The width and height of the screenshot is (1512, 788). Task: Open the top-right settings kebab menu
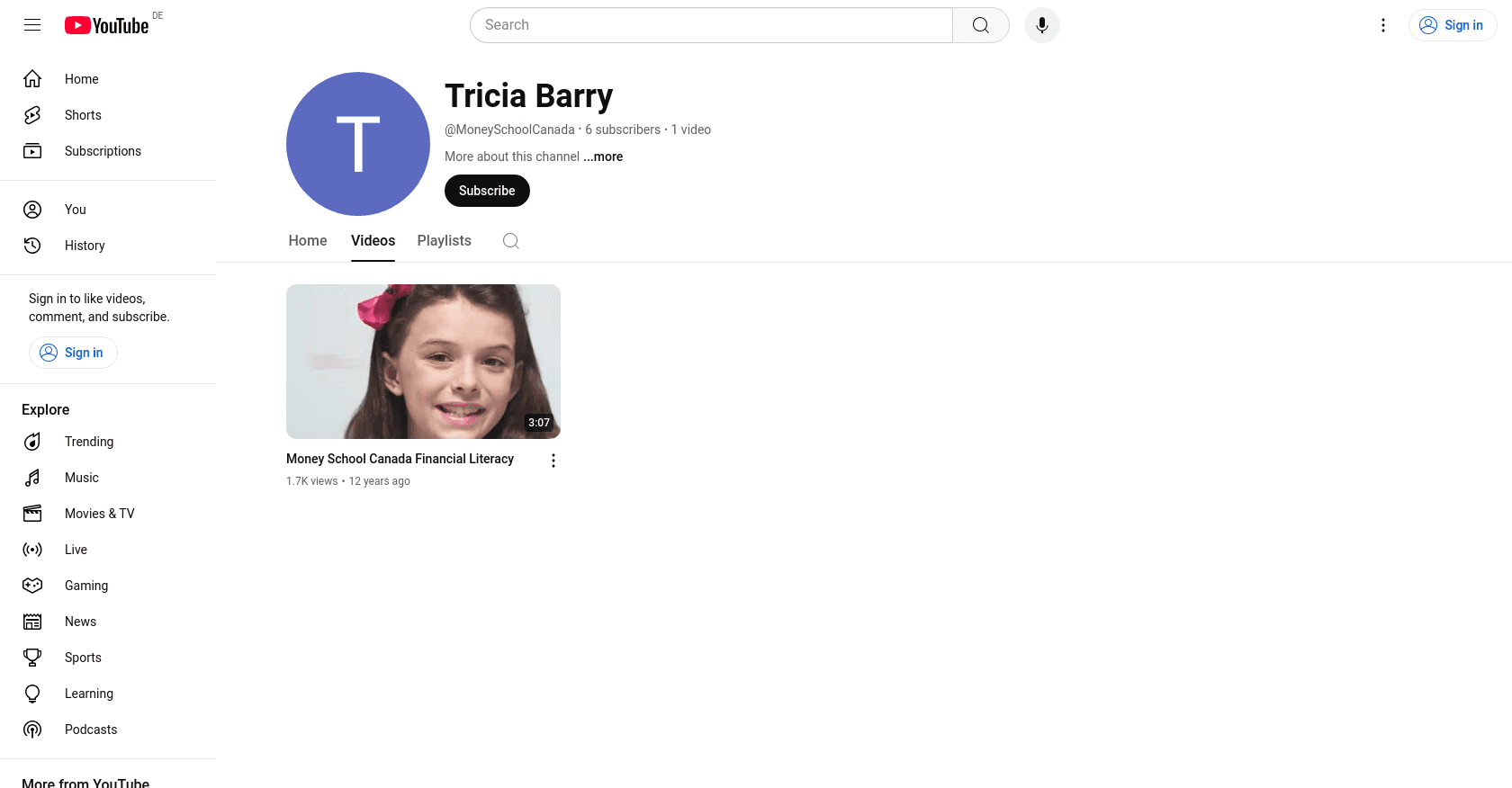tap(1383, 25)
